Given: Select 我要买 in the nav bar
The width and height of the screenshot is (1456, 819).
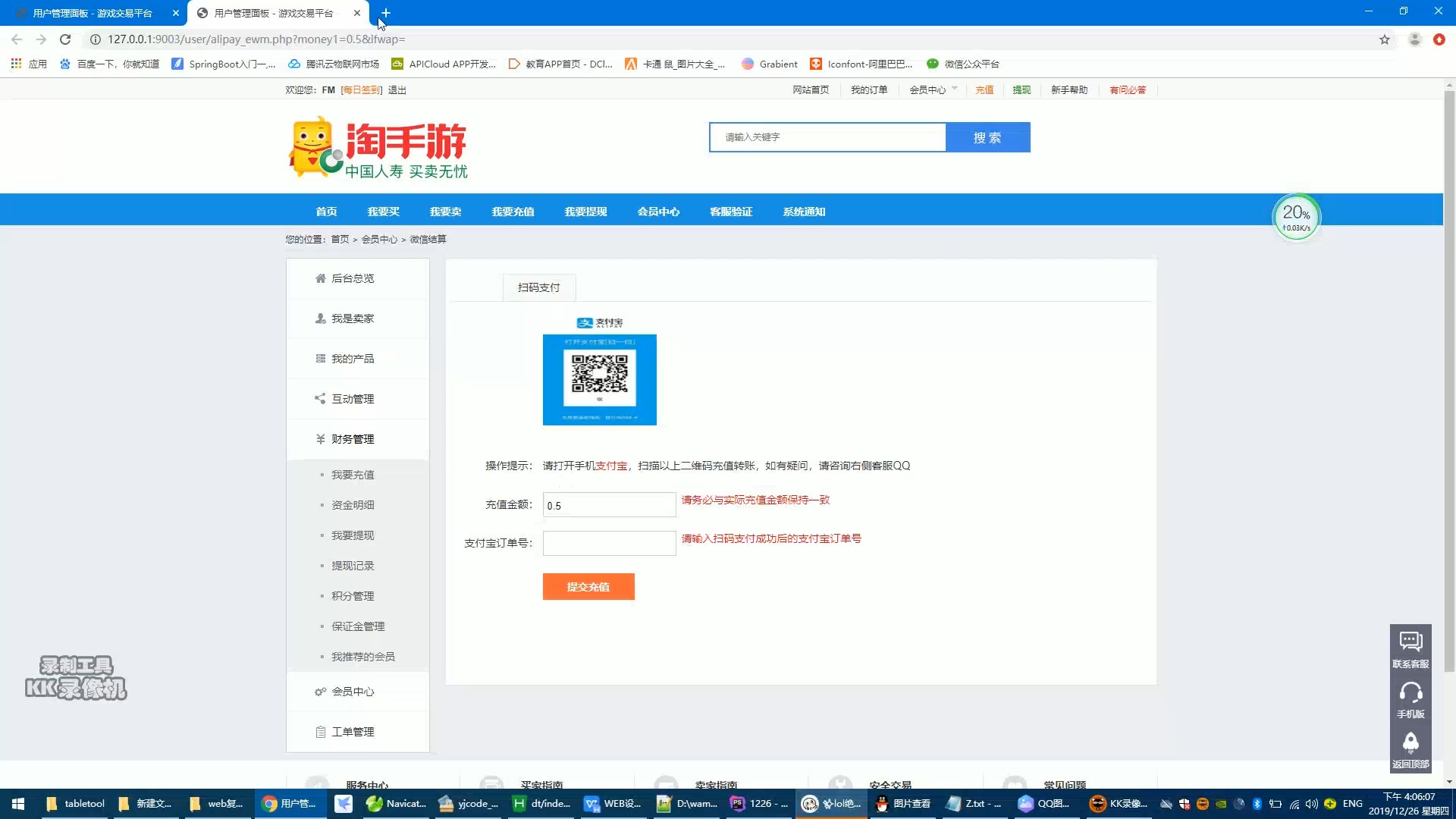Looking at the screenshot, I should pos(383,212).
